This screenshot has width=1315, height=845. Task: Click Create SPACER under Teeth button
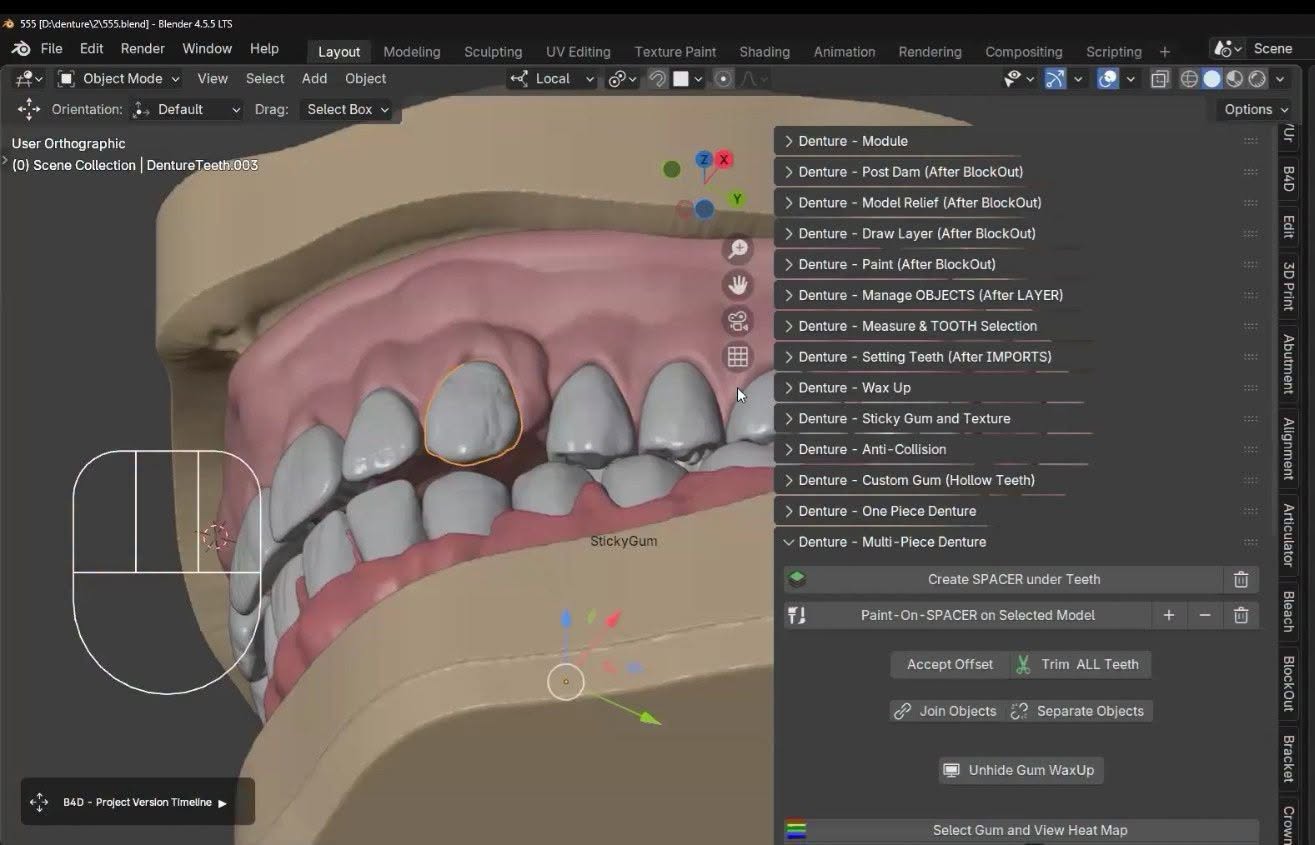(x=1003, y=579)
